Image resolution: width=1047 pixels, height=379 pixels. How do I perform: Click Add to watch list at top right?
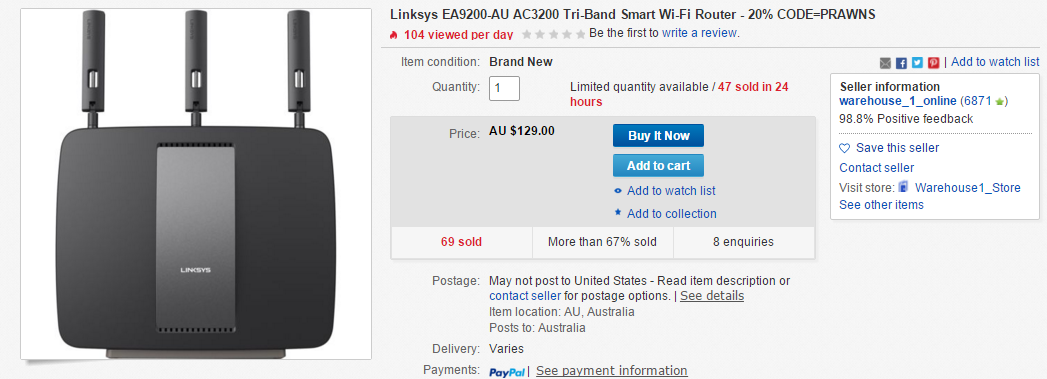coord(995,61)
